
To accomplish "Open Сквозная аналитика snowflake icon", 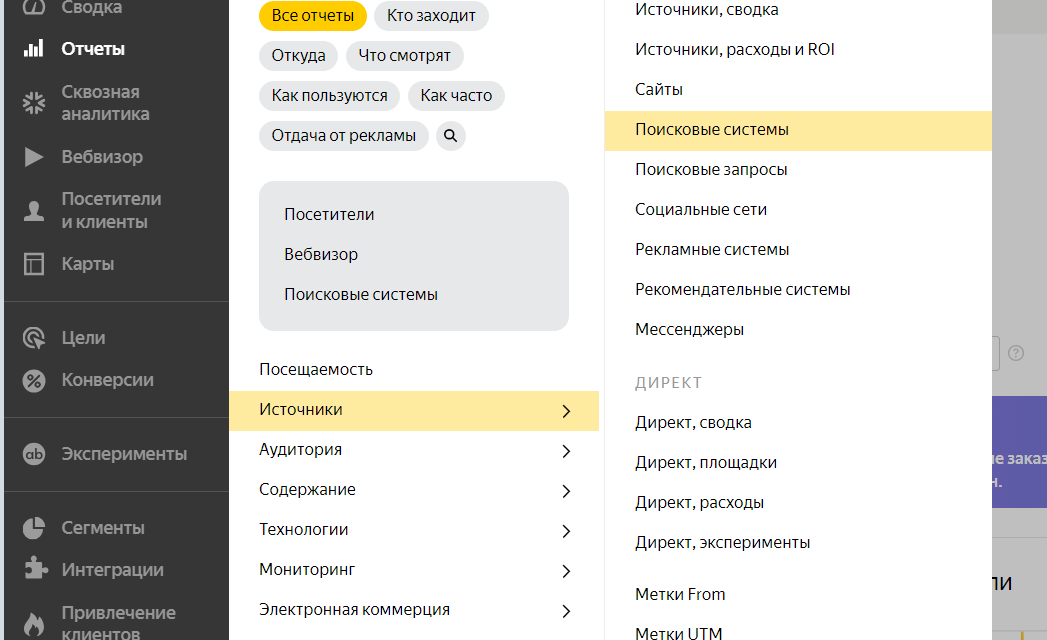I will [34, 103].
